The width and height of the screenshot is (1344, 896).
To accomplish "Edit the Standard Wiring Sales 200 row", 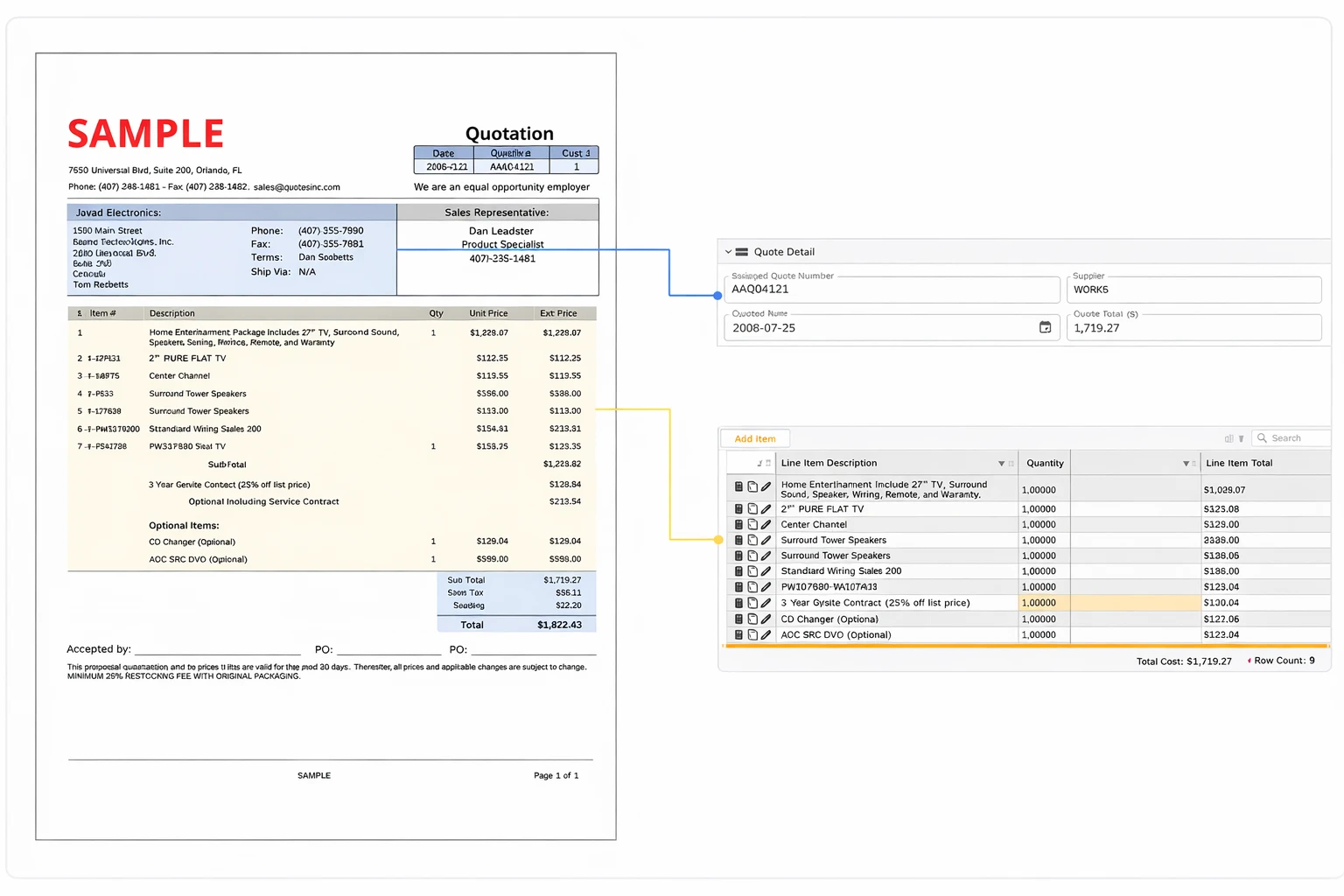I will pyautogui.click(x=766, y=571).
